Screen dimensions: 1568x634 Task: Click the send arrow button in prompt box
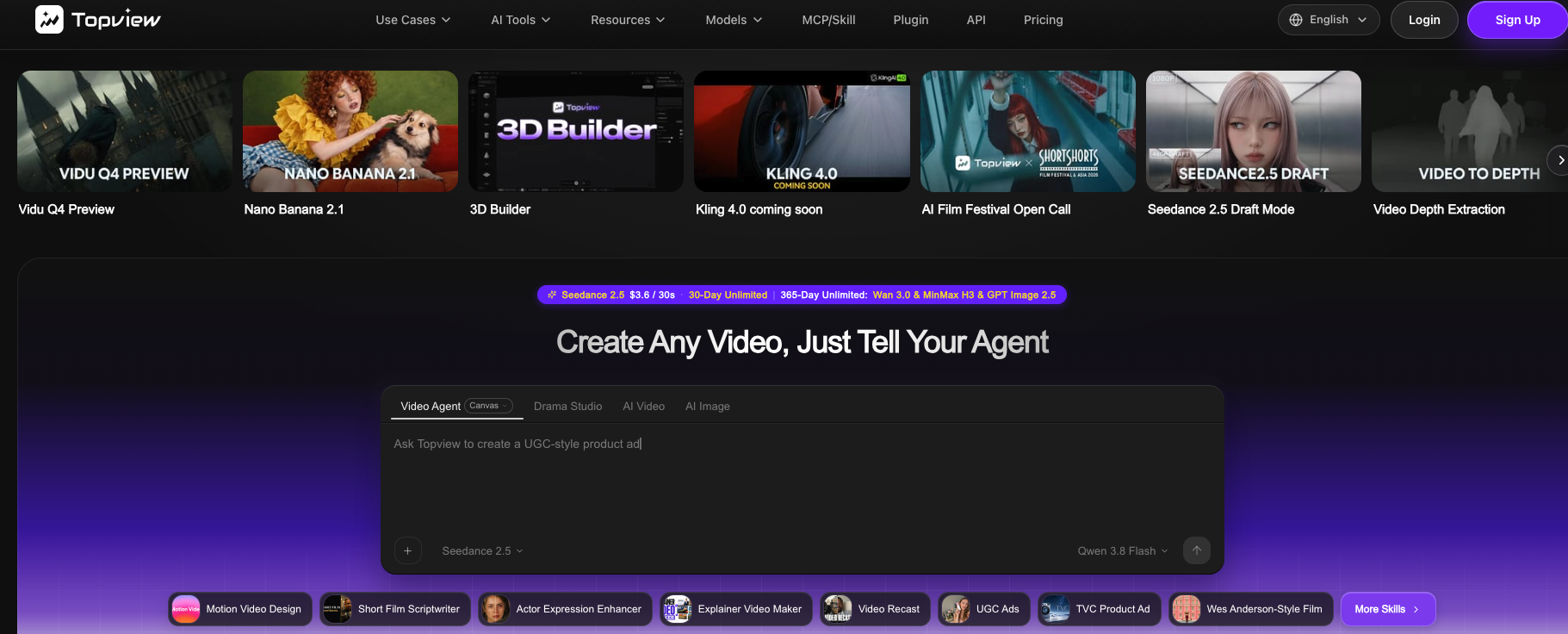[1196, 550]
